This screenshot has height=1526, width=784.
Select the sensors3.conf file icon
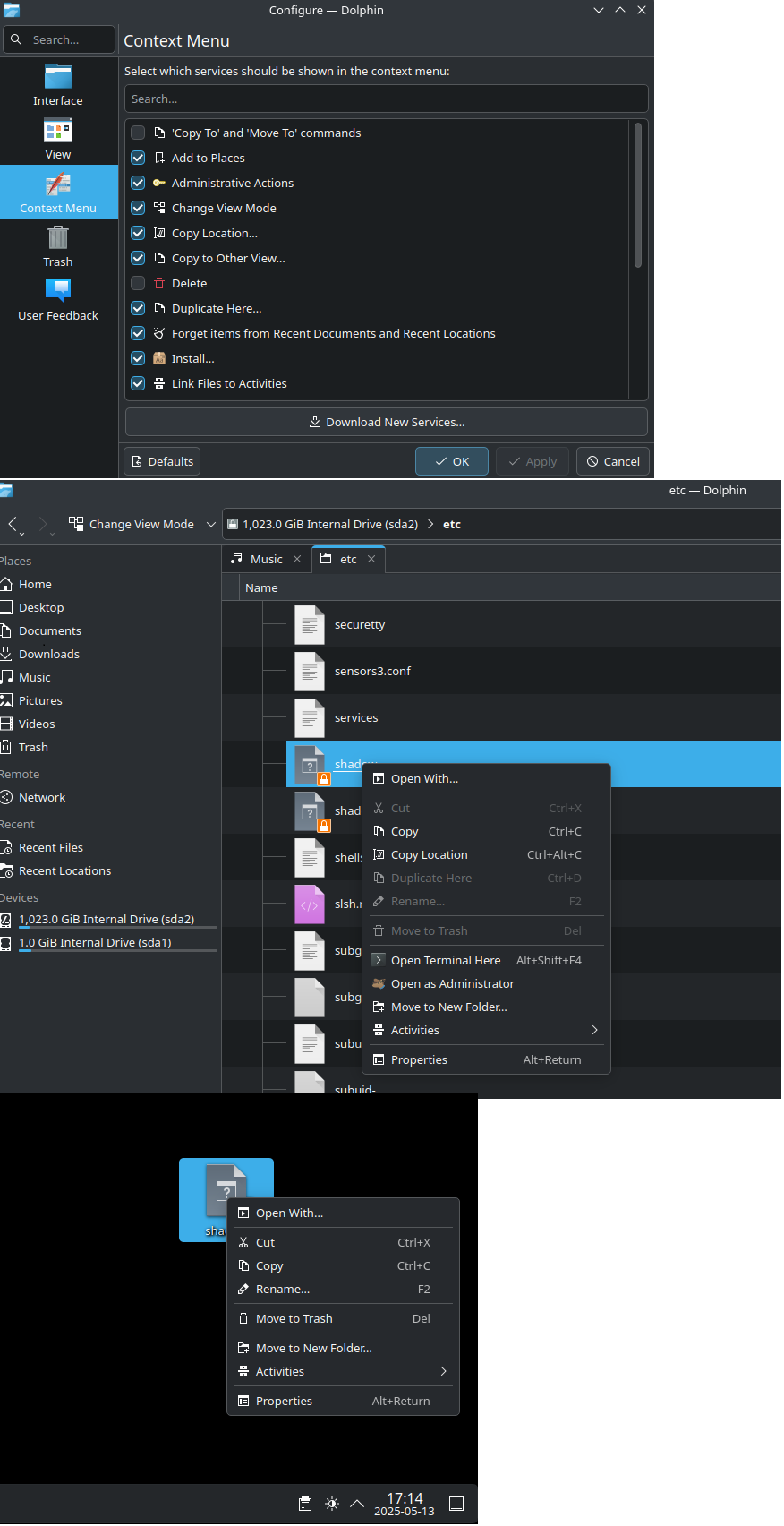[x=310, y=671]
